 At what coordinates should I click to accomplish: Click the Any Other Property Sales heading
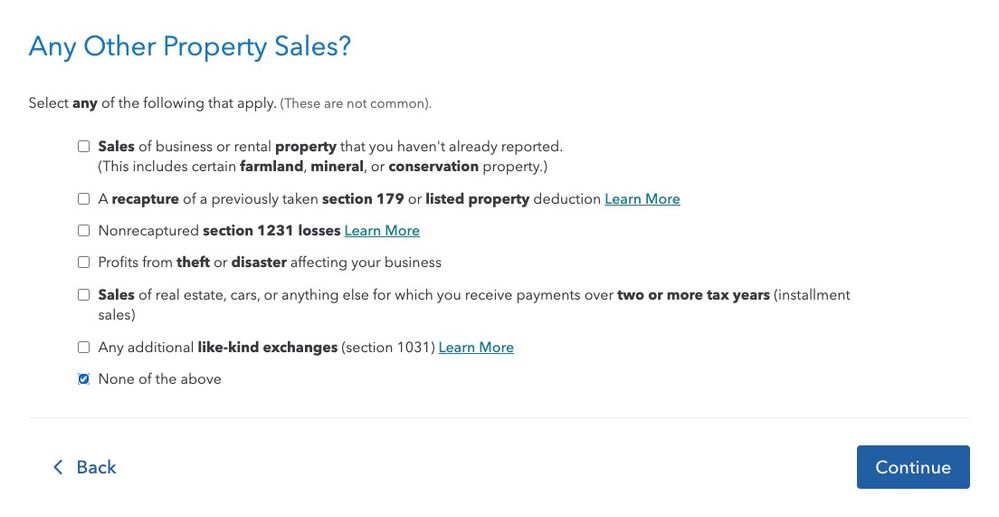(x=190, y=47)
